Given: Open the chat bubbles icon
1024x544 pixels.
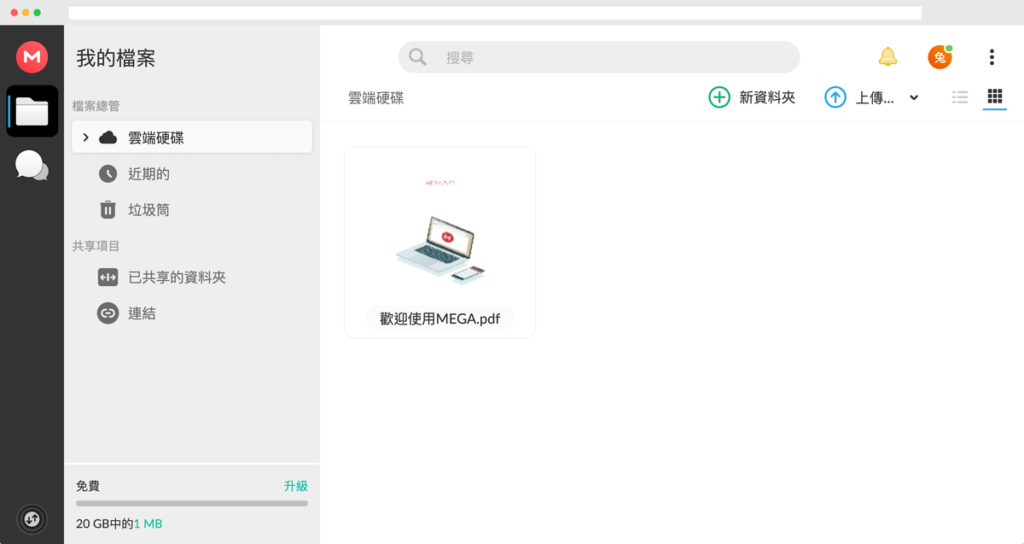Looking at the screenshot, I should pyautogui.click(x=31, y=165).
